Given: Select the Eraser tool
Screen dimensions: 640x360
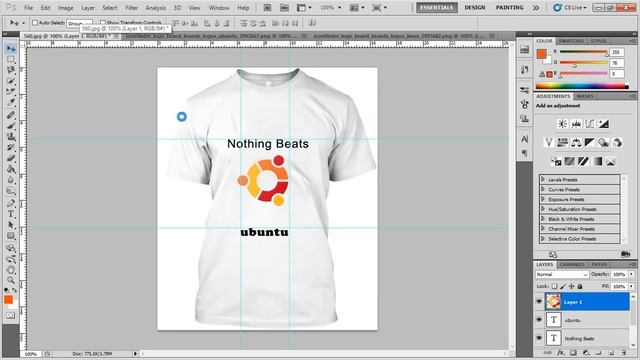Looking at the screenshot, I should 11,158.
